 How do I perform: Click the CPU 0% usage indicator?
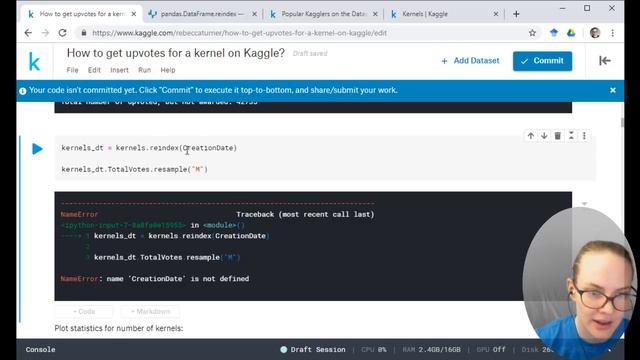[x=373, y=349]
